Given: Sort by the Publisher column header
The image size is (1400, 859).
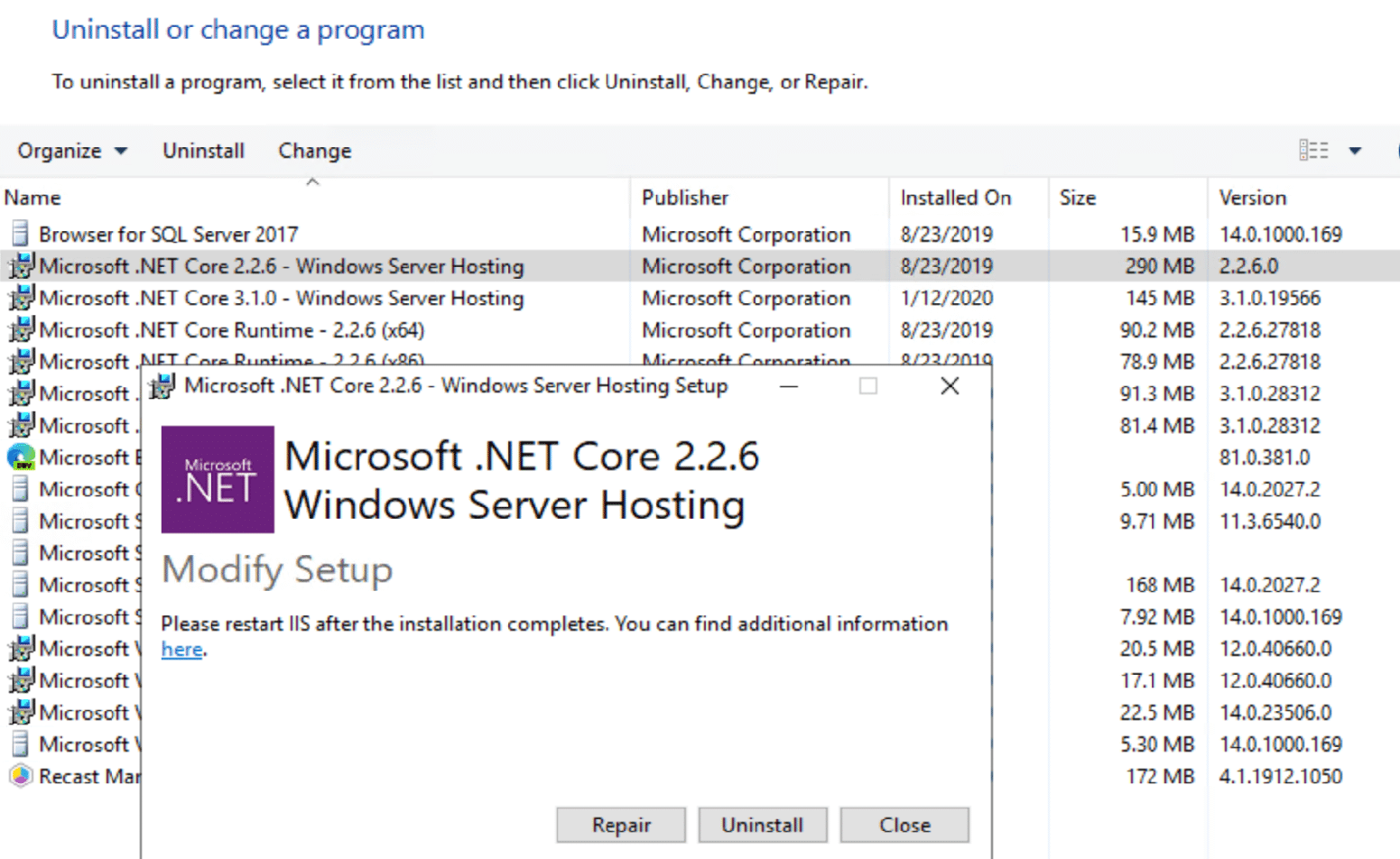Looking at the screenshot, I should click(x=759, y=198).
